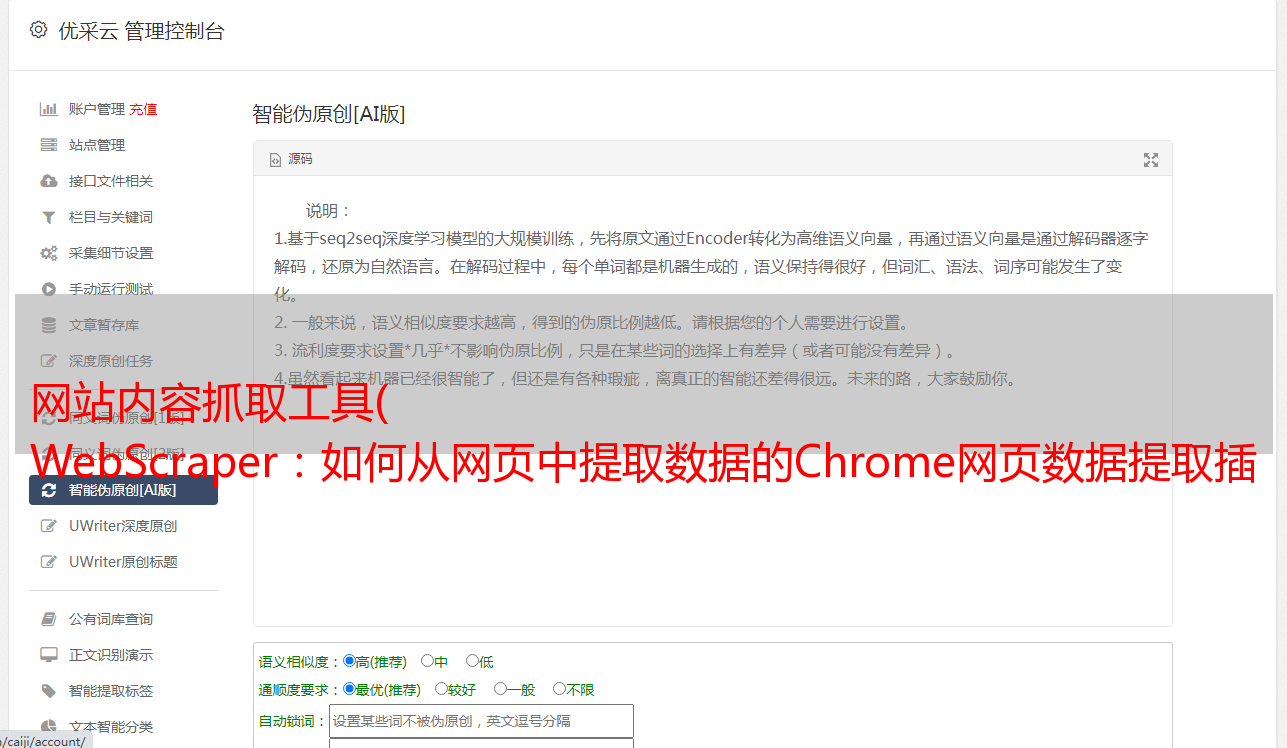Click the 采集细节设置 gears icon
Screen dimensions: 1287x748
click(x=48, y=253)
